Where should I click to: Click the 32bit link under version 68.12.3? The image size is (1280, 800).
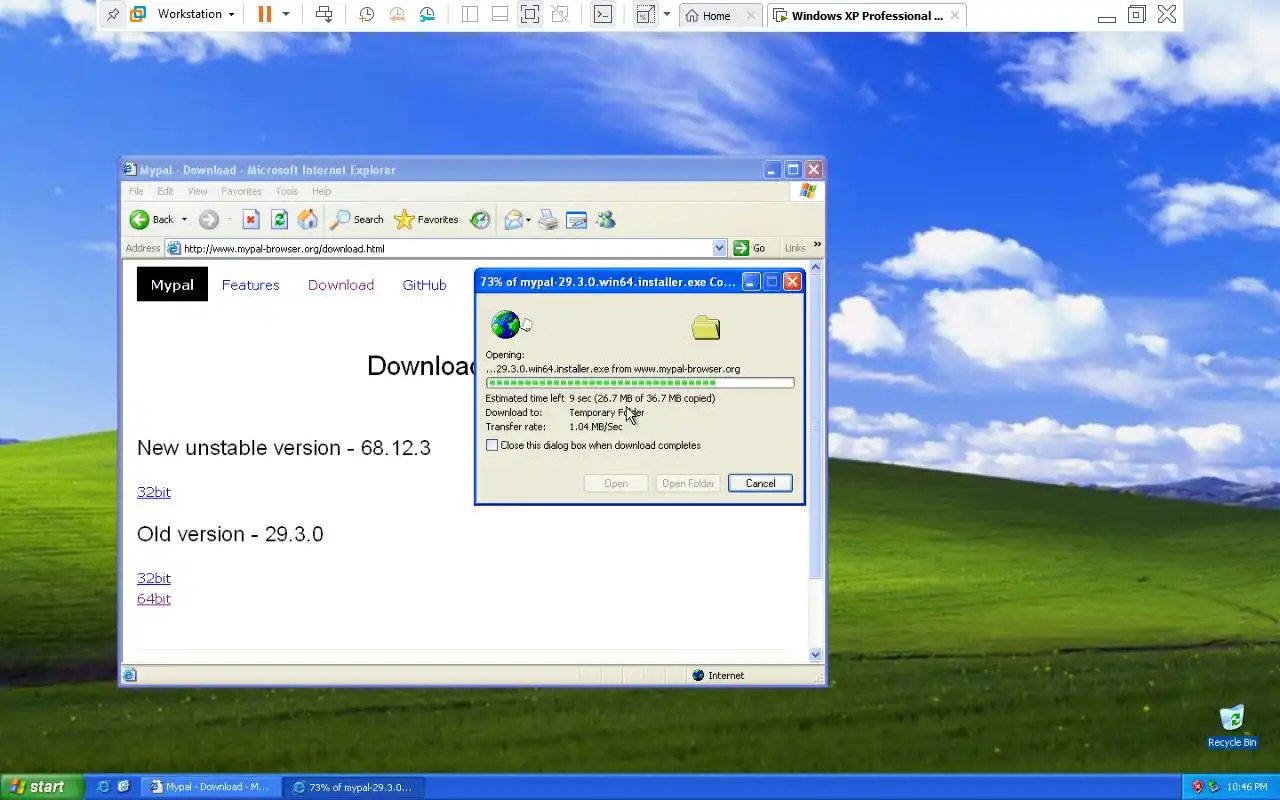tap(154, 492)
